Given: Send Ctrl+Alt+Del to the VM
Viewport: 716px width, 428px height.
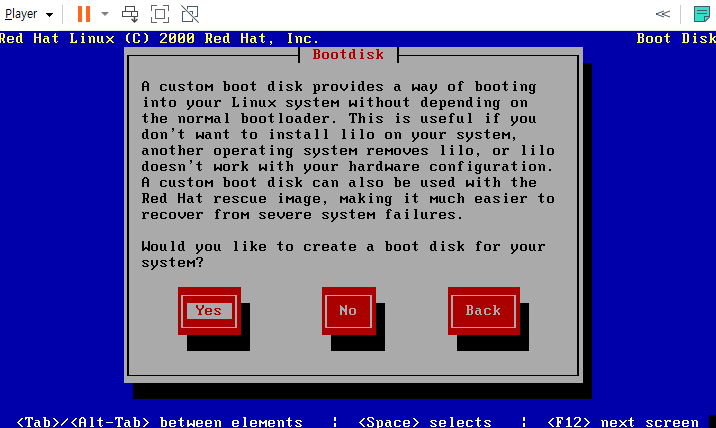Looking at the screenshot, I should pyautogui.click(x=130, y=14).
